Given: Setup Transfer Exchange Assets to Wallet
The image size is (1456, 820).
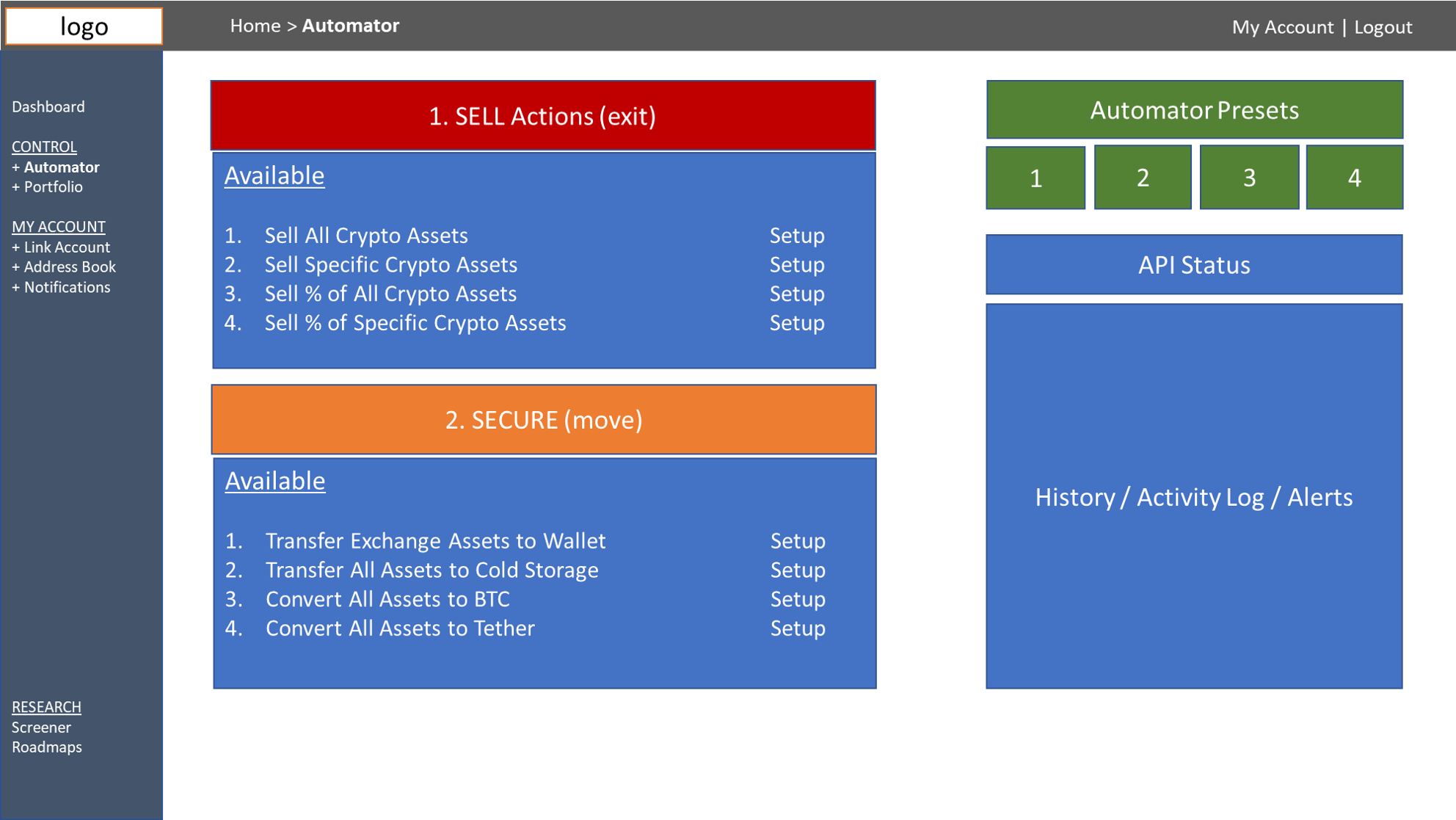Looking at the screenshot, I should click(x=798, y=541).
